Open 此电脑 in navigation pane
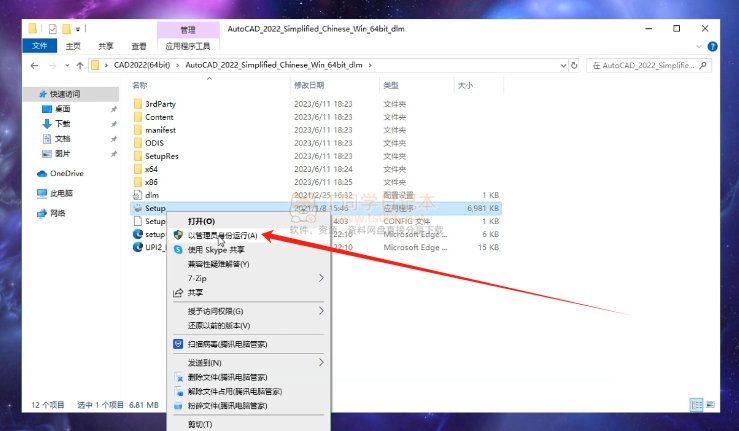Screen dimensions: 739x431 61,193
